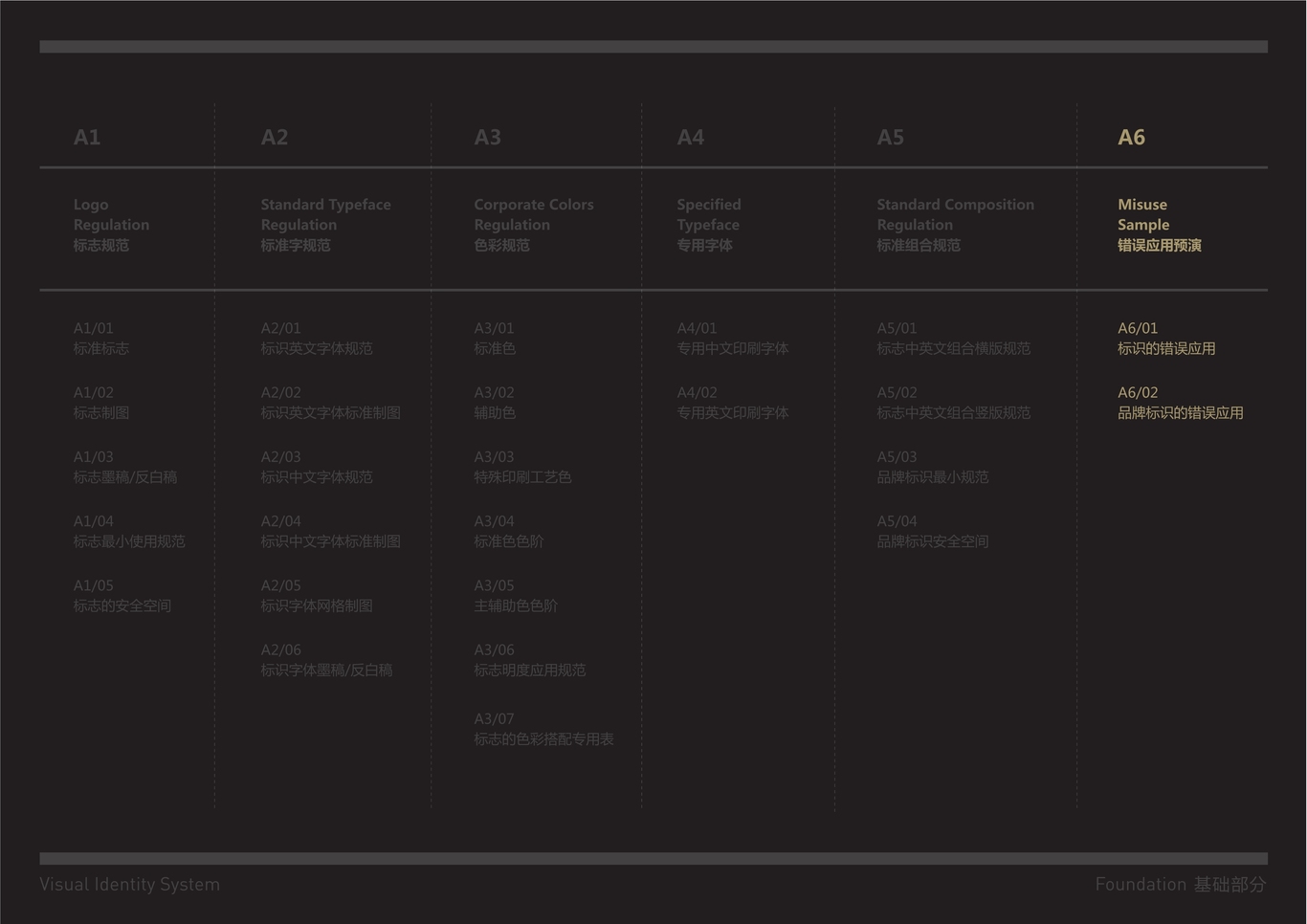Select the A5 section heading
The height and width of the screenshot is (924, 1307).
pyautogui.click(x=891, y=137)
